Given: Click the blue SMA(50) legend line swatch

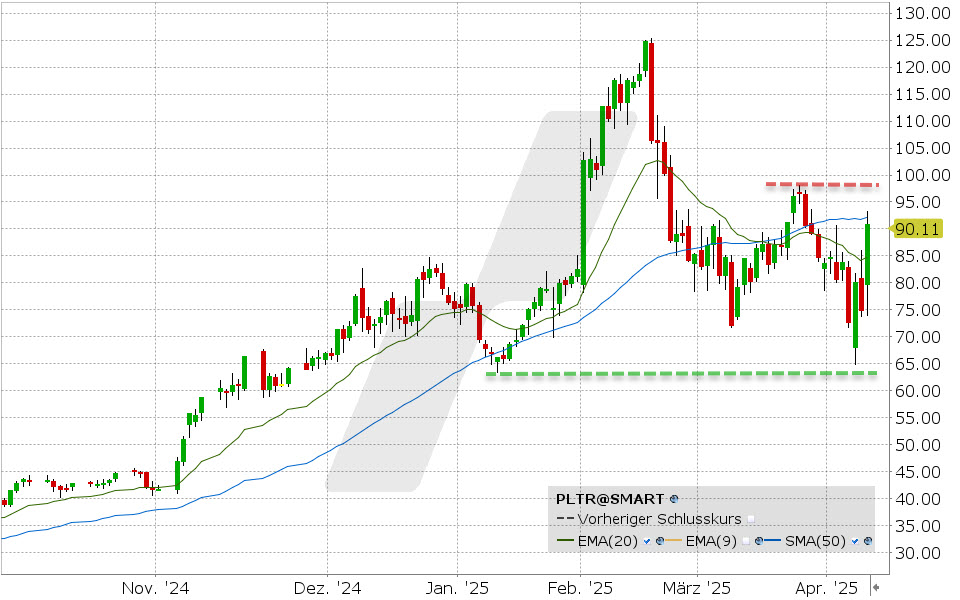Looking at the screenshot, I should point(773,540).
